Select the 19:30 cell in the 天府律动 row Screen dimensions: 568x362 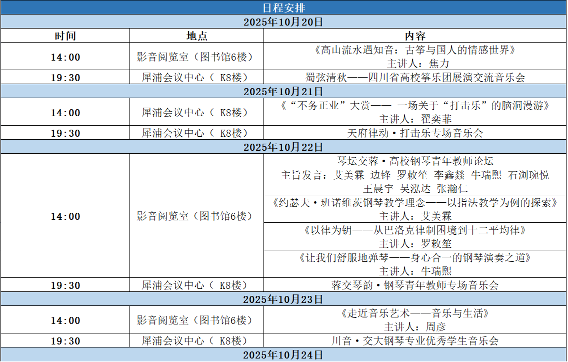click(65, 133)
